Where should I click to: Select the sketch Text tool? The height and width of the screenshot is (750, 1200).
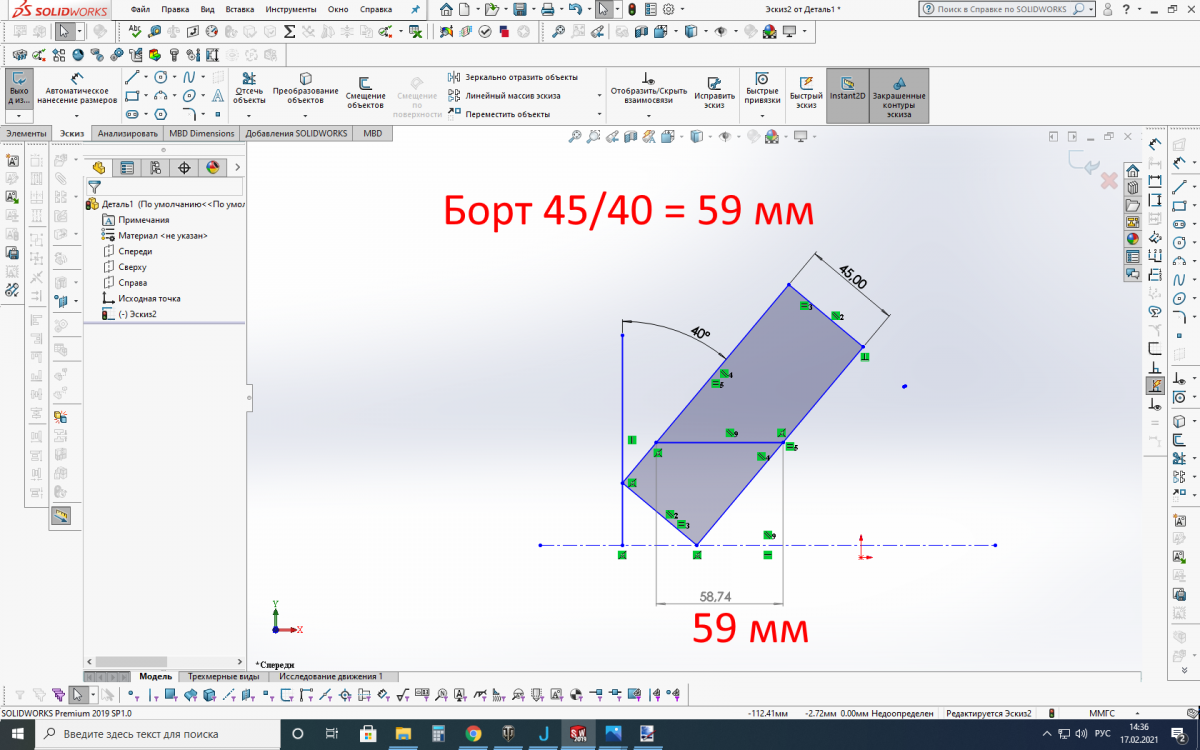218,95
